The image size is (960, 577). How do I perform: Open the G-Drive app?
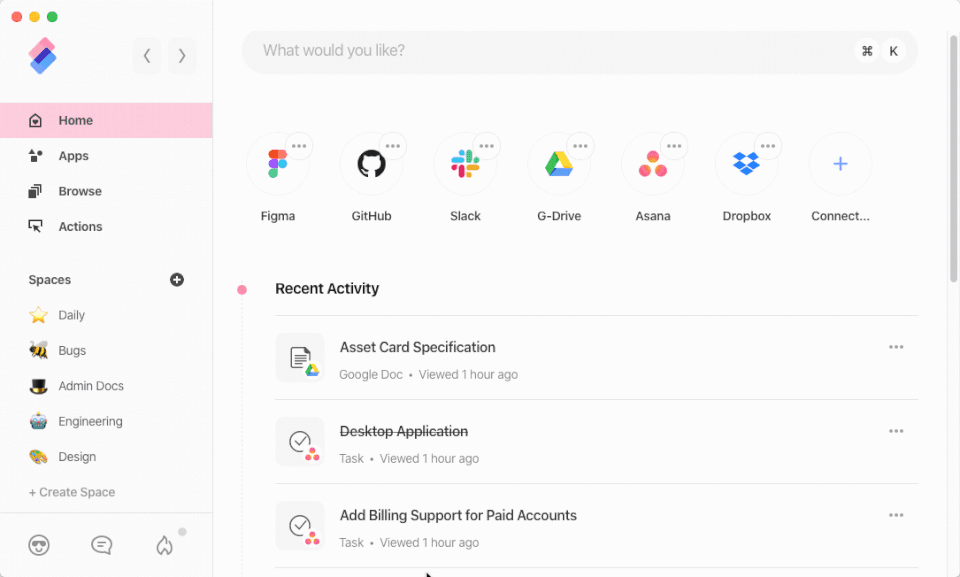click(x=559, y=164)
